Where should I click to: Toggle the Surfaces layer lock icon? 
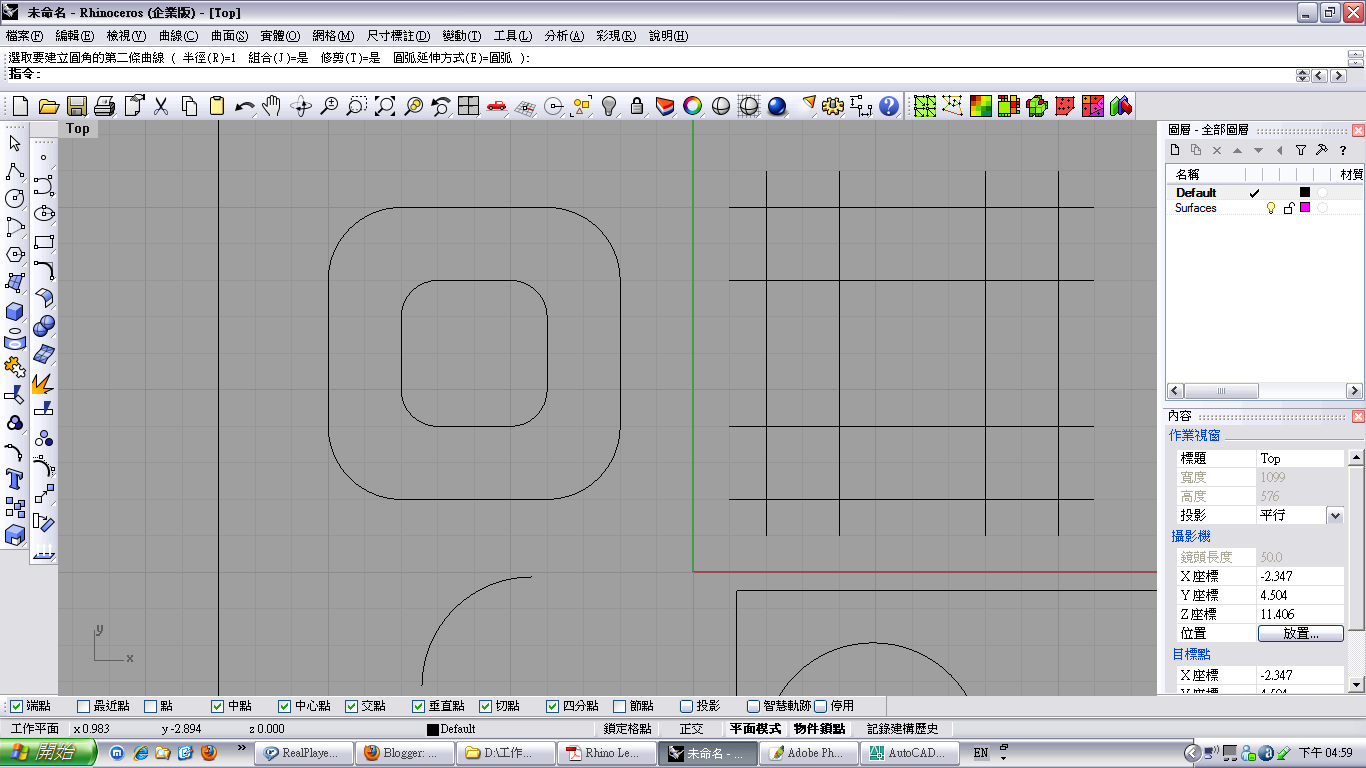click(x=1288, y=208)
